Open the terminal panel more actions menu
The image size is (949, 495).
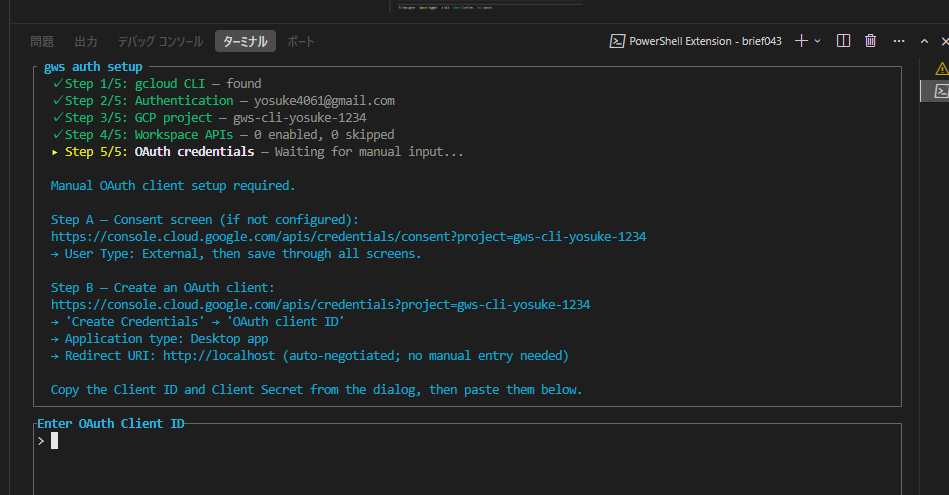(898, 41)
